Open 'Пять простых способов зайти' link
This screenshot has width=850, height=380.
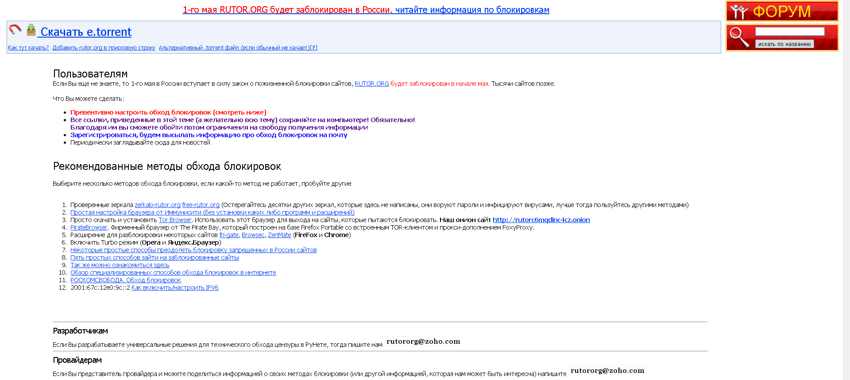154,257
